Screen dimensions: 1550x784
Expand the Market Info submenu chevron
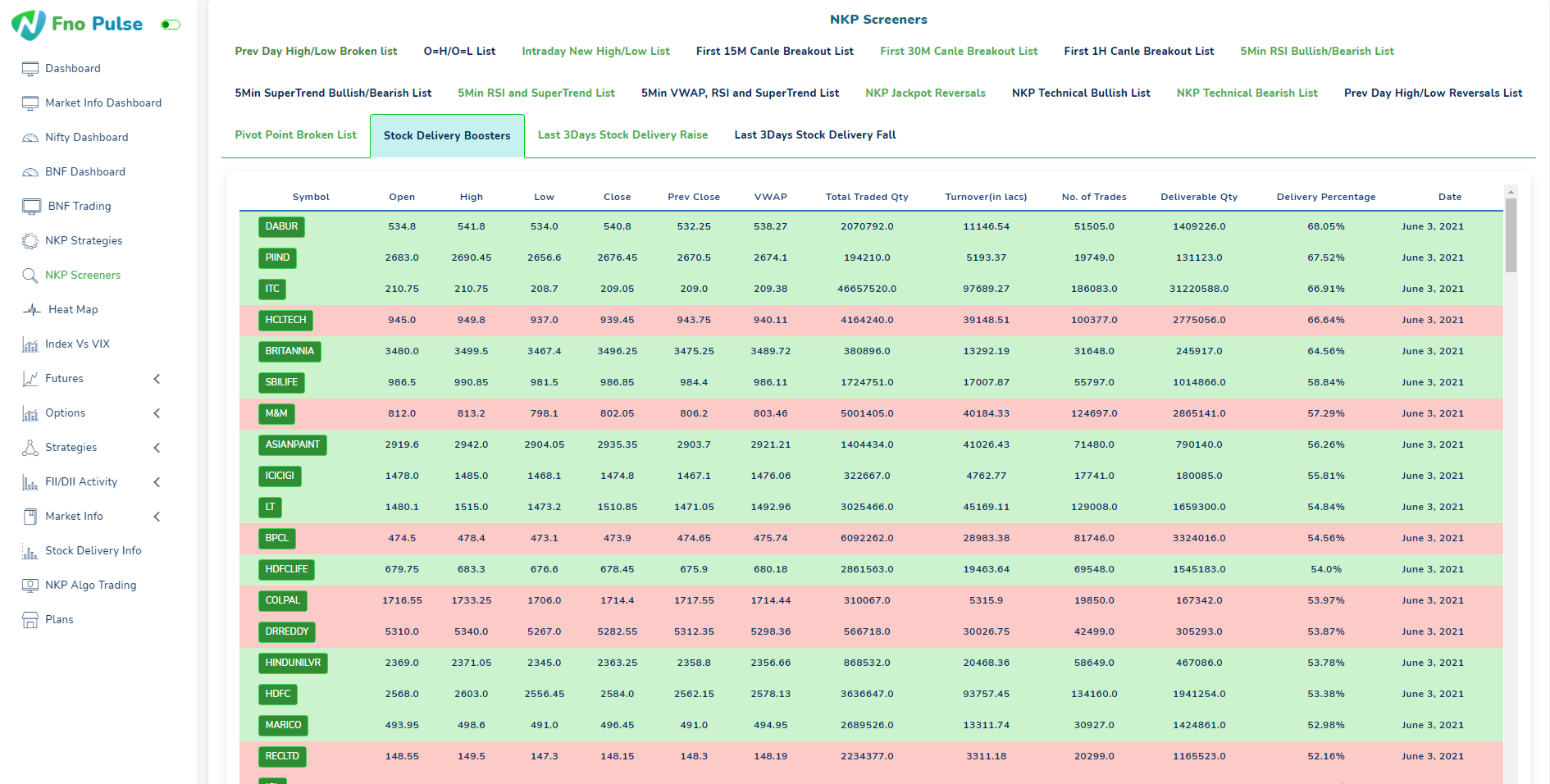click(157, 517)
